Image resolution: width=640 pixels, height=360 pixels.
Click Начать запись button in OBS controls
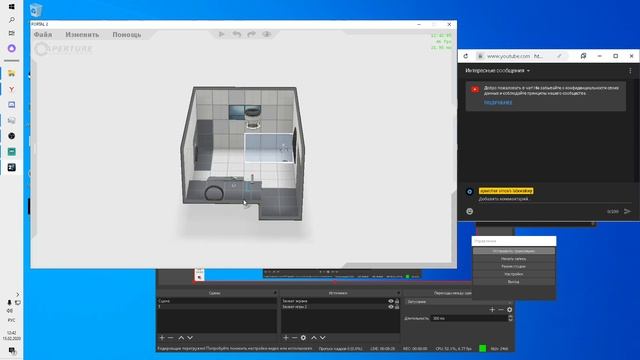click(513, 259)
